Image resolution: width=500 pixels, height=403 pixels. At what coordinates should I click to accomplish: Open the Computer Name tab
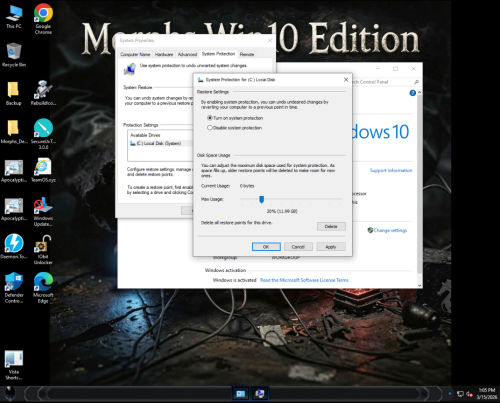pyautogui.click(x=135, y=54)
